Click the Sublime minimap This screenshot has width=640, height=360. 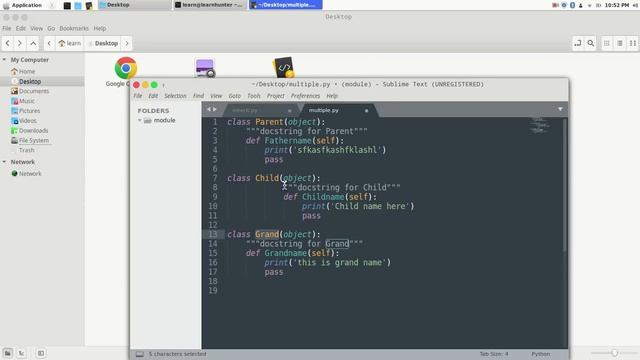[x=539, y=125]
